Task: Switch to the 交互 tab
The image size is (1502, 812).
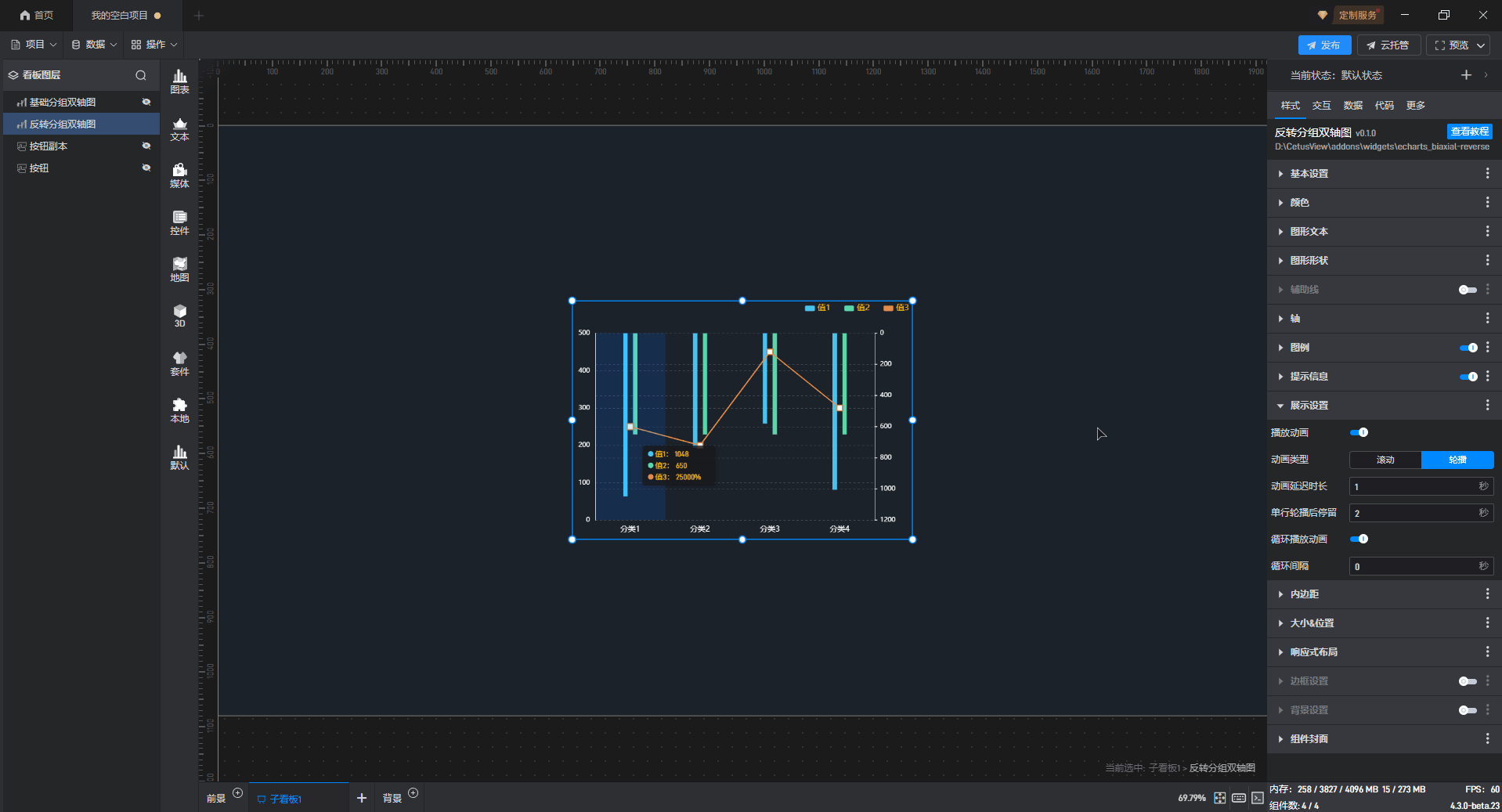Action: pos(1321,106)
